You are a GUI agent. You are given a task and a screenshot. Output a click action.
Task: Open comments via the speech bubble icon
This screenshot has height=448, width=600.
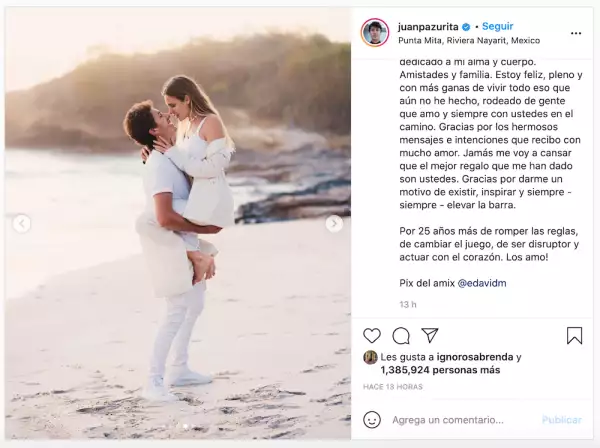pyautogui.click(x=401, y=336)
